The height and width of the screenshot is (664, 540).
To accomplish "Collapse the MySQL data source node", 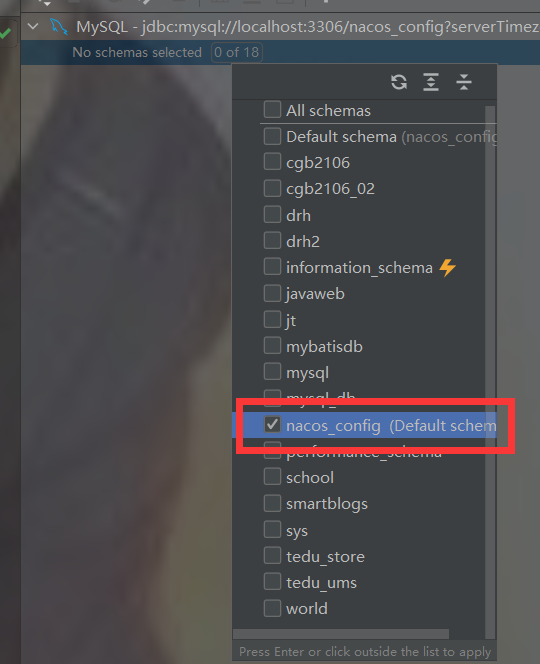I will (33, 27).
